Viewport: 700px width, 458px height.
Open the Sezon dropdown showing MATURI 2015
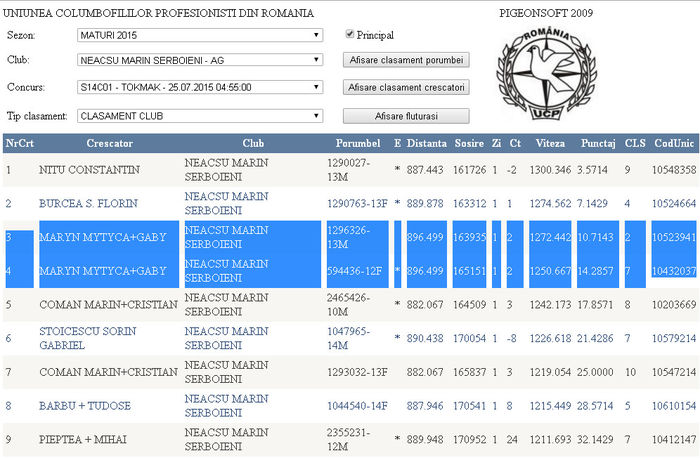200,35
